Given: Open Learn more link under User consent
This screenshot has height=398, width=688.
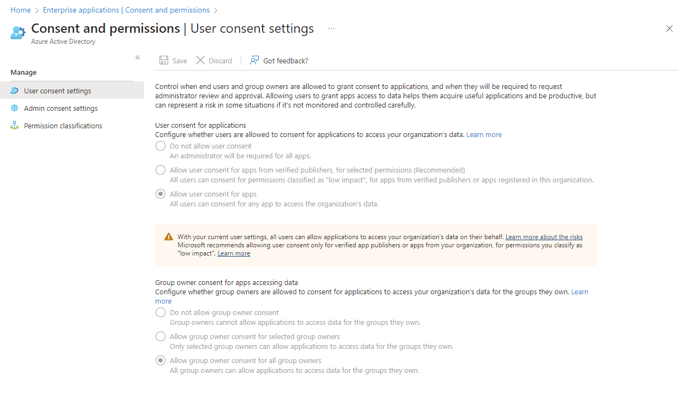Looking at the screenshot, I should click(x=484, y=135).
